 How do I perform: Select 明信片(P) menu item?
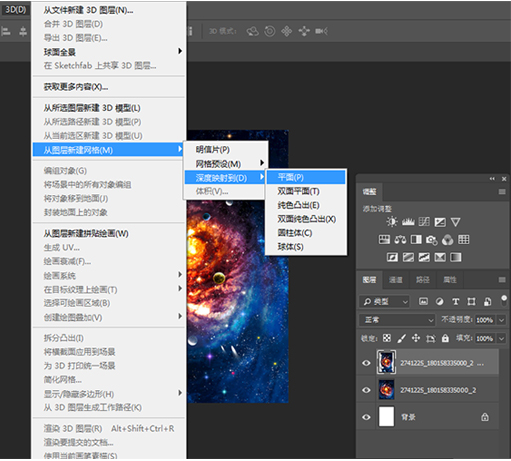pos(225,149)
